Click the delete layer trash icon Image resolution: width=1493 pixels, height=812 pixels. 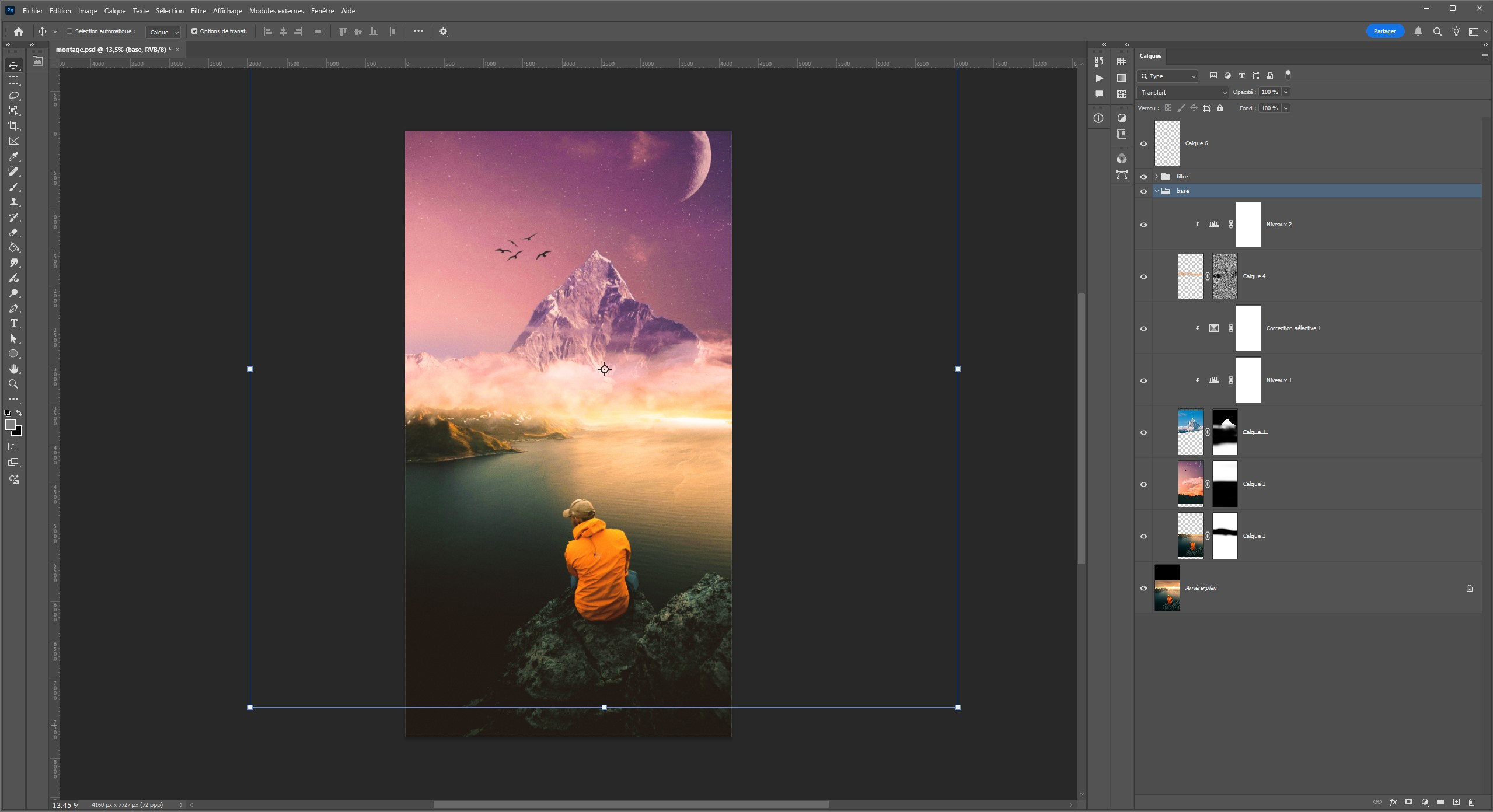(x=1471, y=802)
